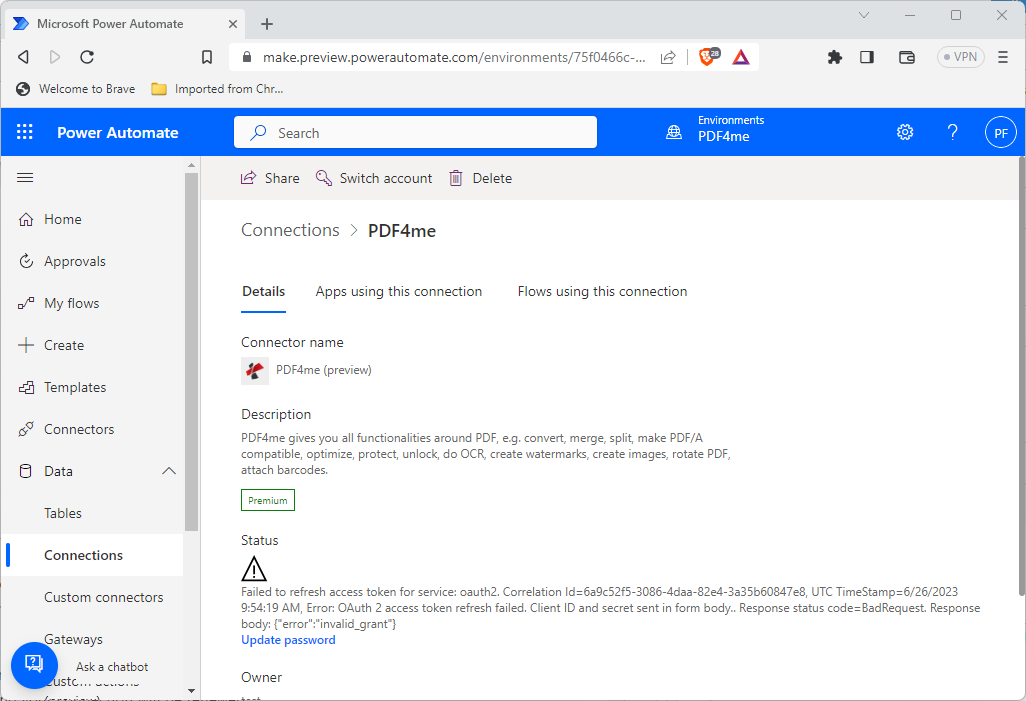Open the settings gear icon
The image size is (1026, 701).
pos(904,132)
